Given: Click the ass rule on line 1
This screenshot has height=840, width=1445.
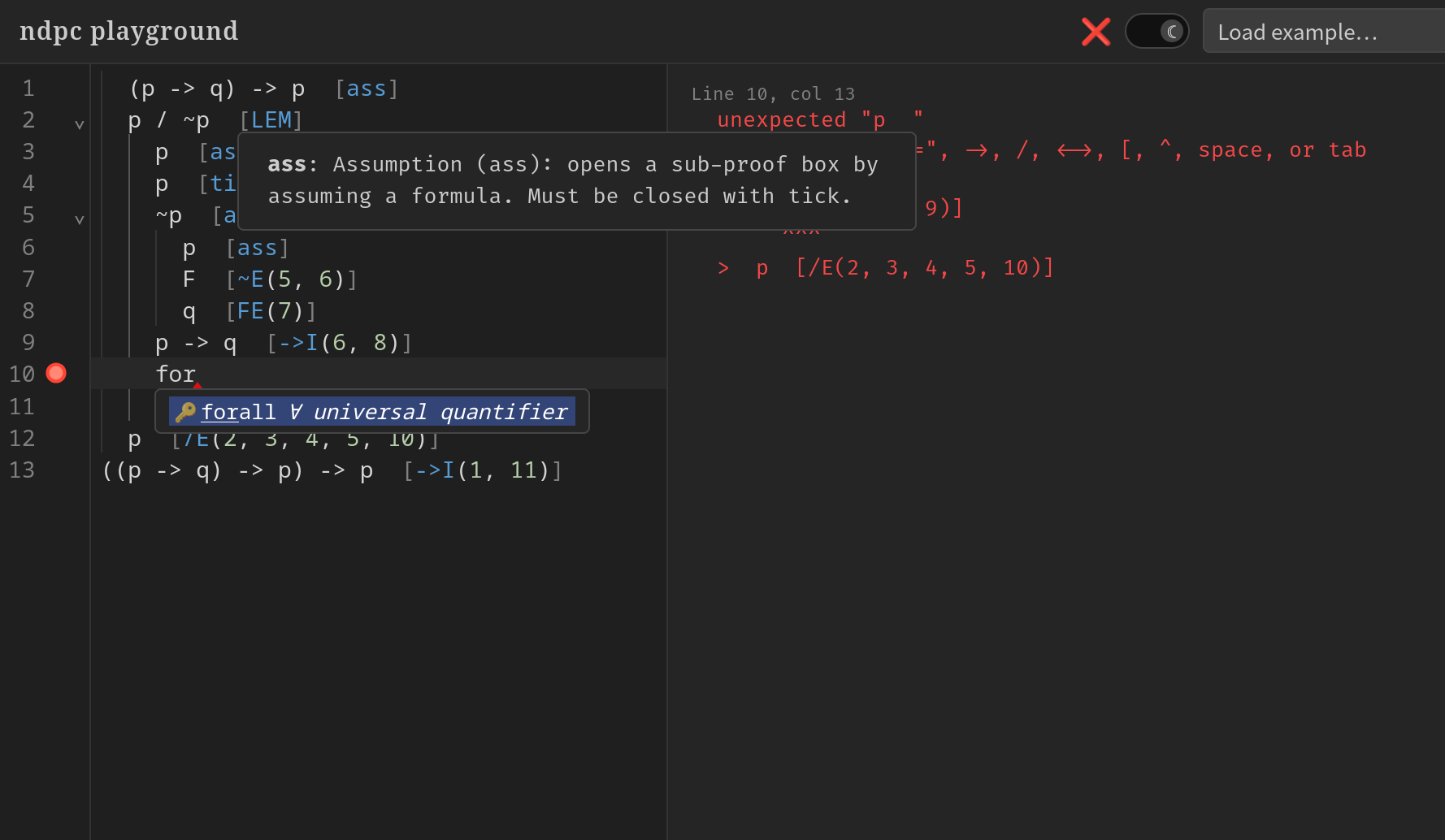Looking at the screenshot, I should coord(367,89).
